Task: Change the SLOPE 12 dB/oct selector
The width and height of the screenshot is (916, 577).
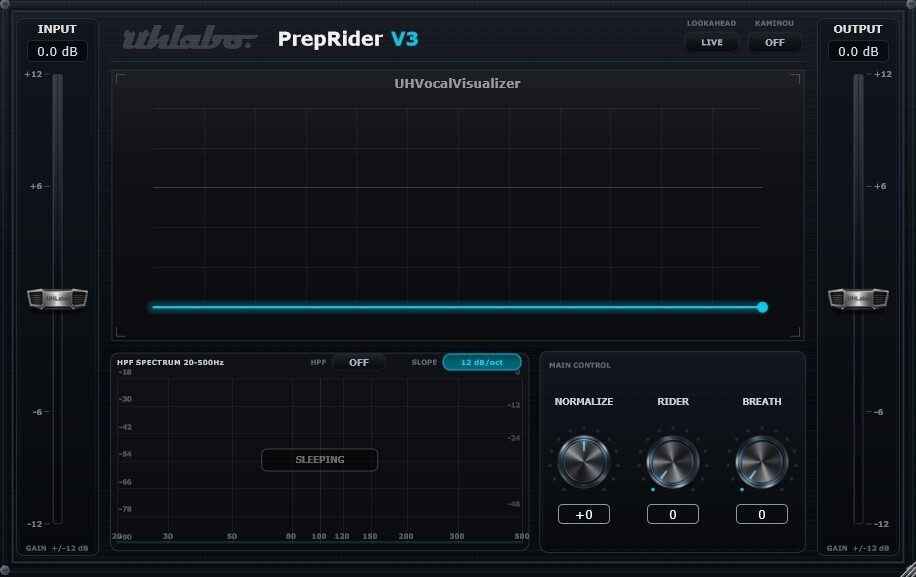Action: pyautogui.click(x=482, y=363)
